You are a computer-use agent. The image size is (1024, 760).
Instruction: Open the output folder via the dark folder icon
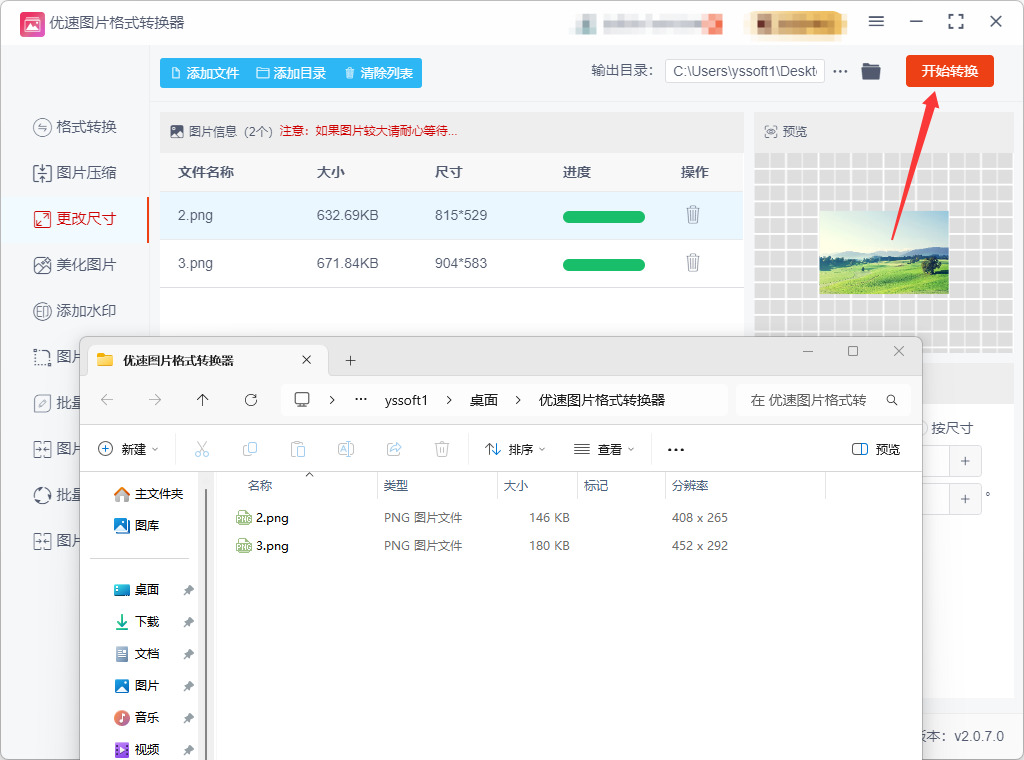click(x=871, y=71)
